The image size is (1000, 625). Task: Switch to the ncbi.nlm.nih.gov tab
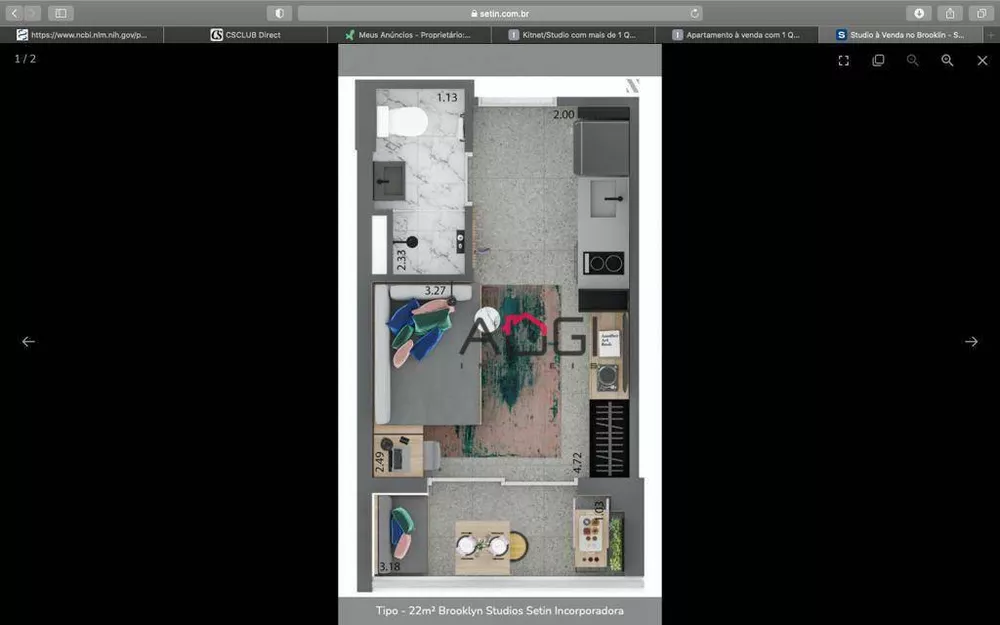tap(82, 34)
